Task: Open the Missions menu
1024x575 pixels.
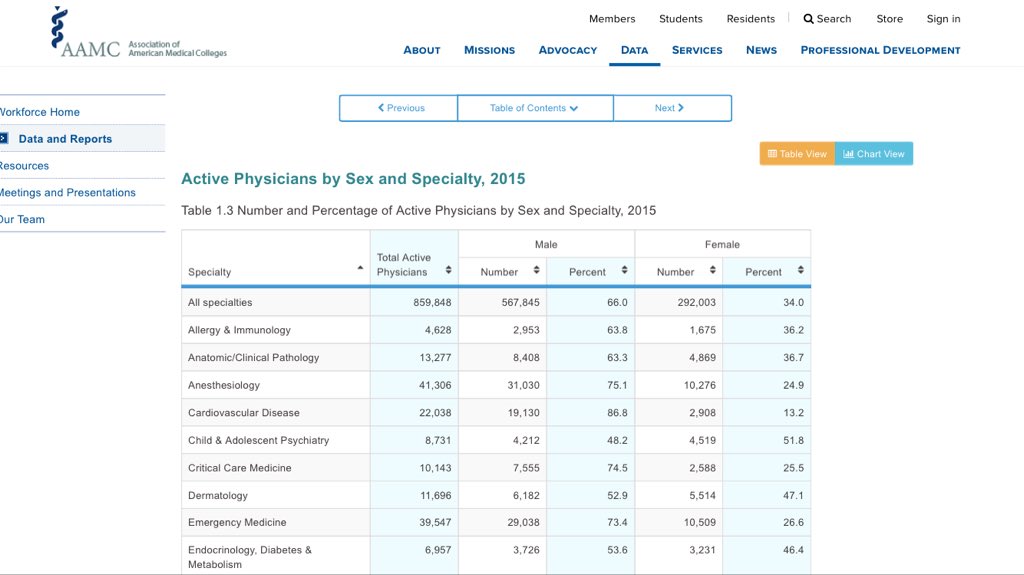Action: [x=489, y=50]
